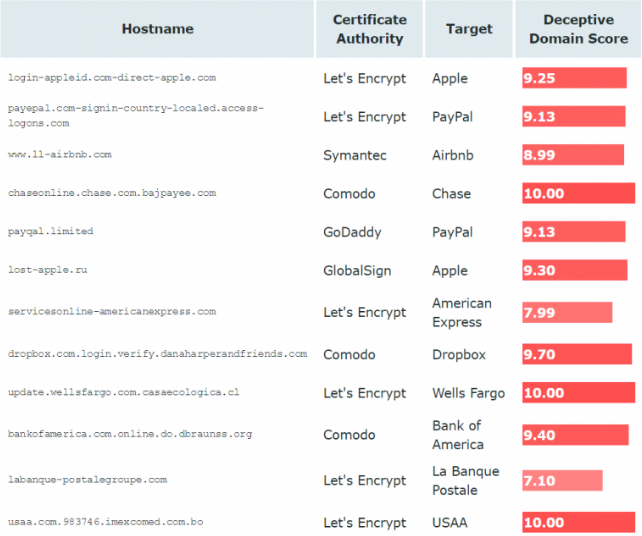This screenshot has width=642, height=536.
Task: Select the Symantec certificate authority cell
Action: (x=354, y=155)
